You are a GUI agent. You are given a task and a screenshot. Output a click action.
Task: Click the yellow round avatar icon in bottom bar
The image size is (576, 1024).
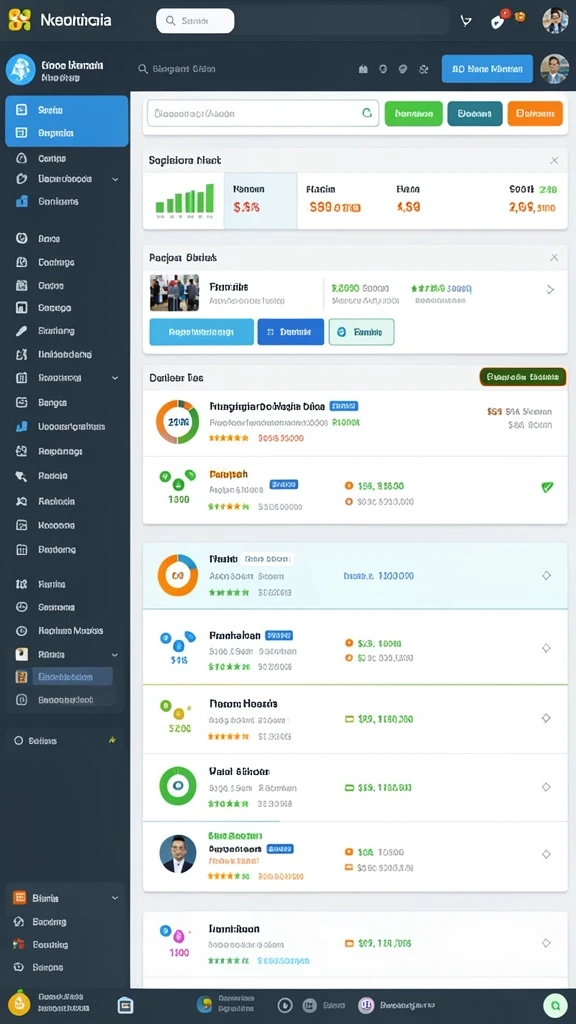(x=19, y=1003)
